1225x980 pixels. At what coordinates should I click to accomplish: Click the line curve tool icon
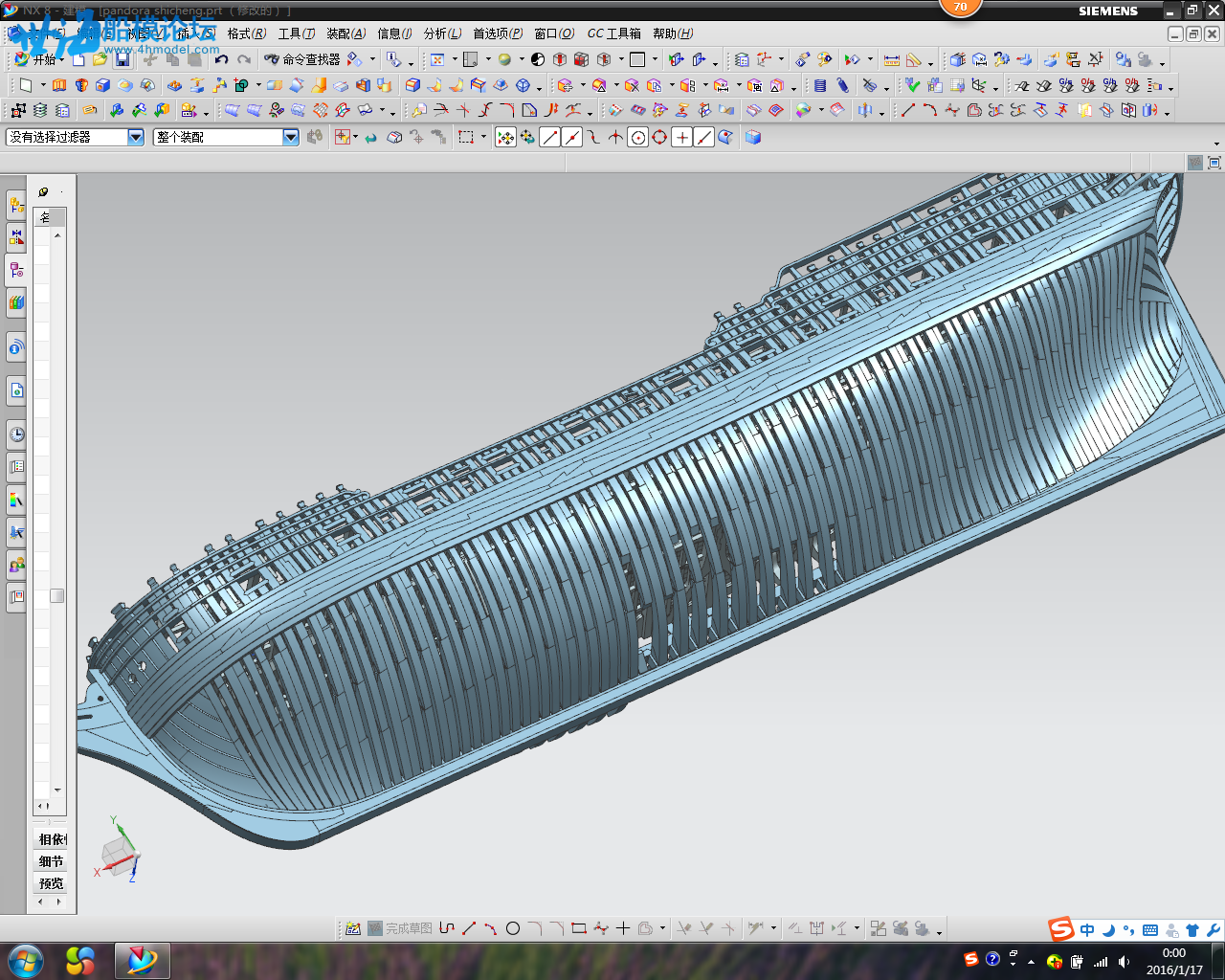point(907,111)
